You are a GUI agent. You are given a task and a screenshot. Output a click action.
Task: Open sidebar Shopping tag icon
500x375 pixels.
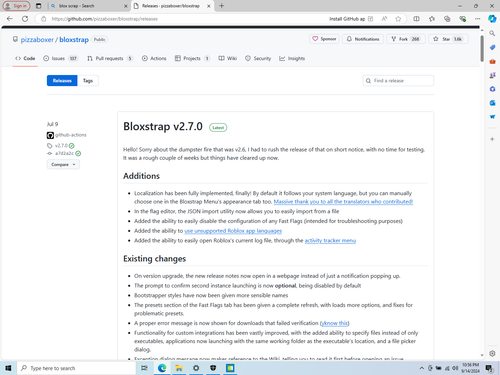(492, 47)
